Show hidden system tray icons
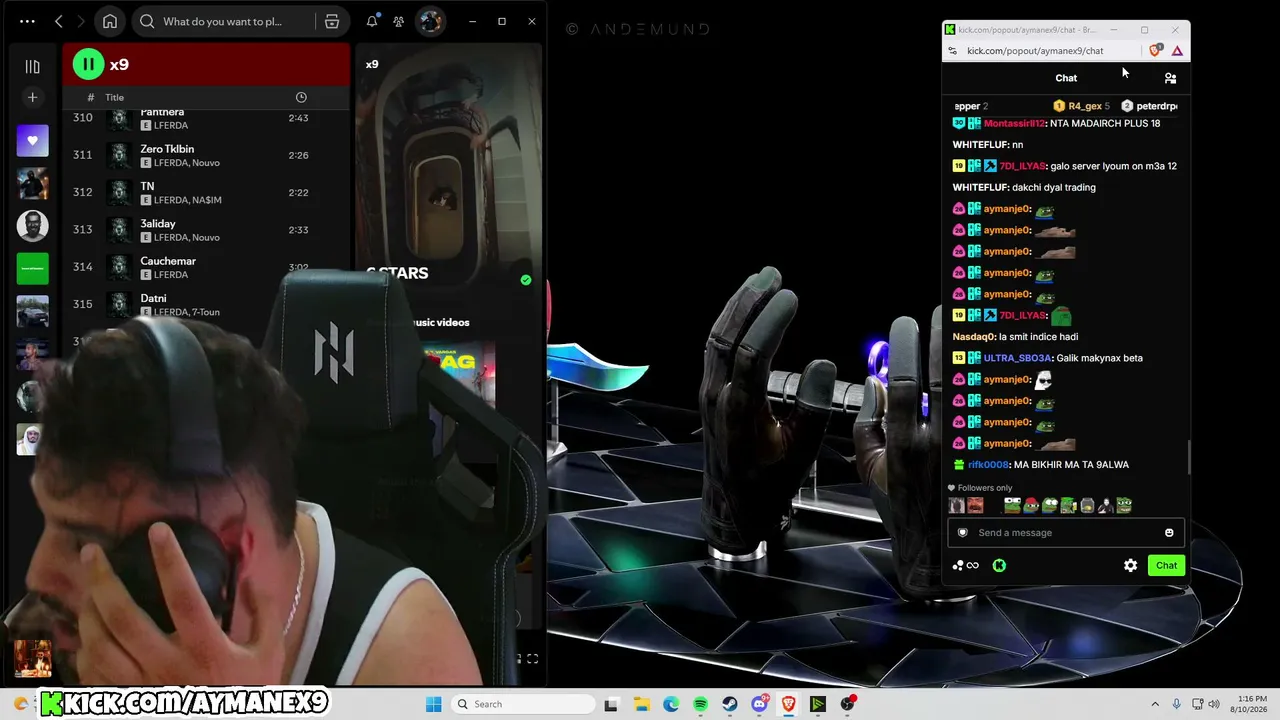1280x720 pixels. (1155, 704)
